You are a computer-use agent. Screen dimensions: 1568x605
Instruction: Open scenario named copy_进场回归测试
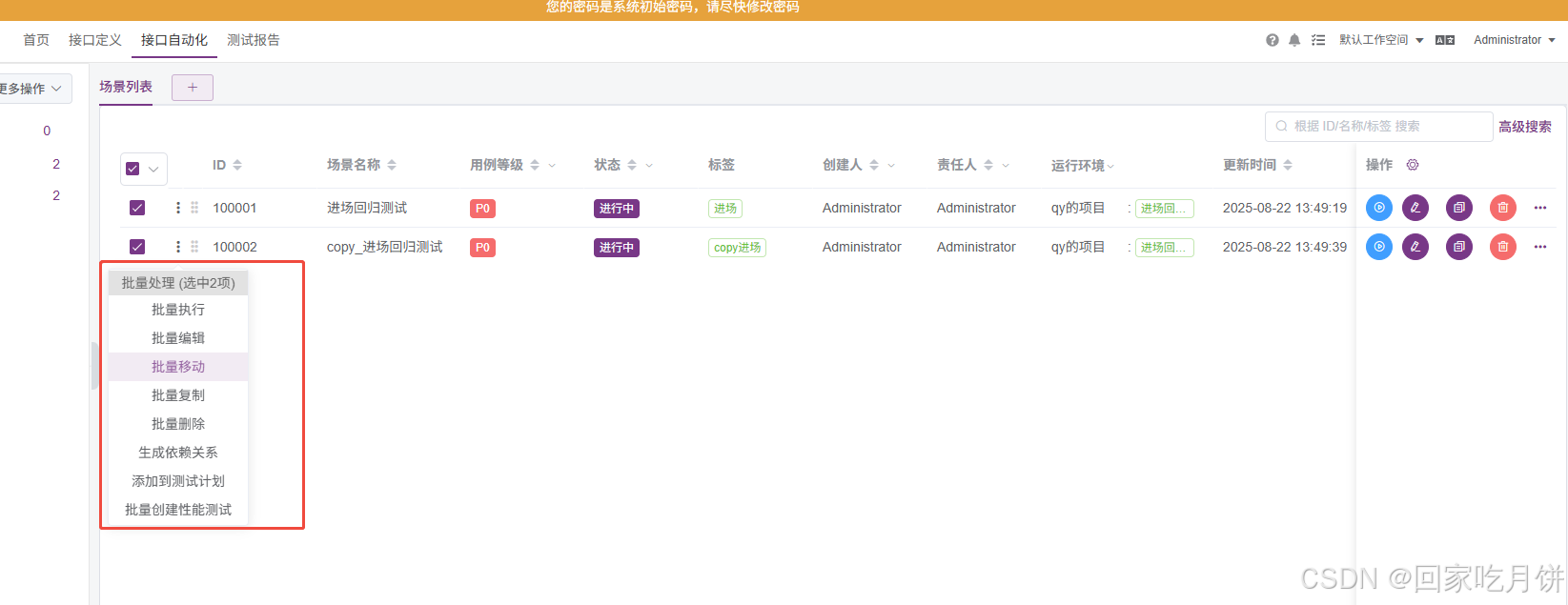click(x=384, y=247)
